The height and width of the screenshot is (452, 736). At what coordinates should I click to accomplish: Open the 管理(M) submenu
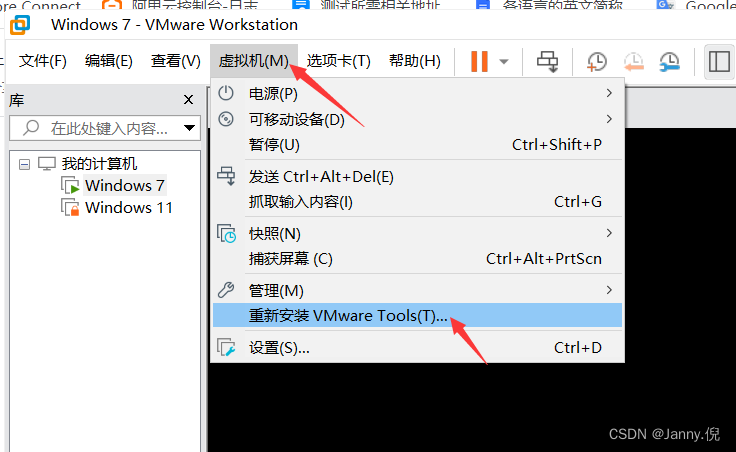coord(417,291)
